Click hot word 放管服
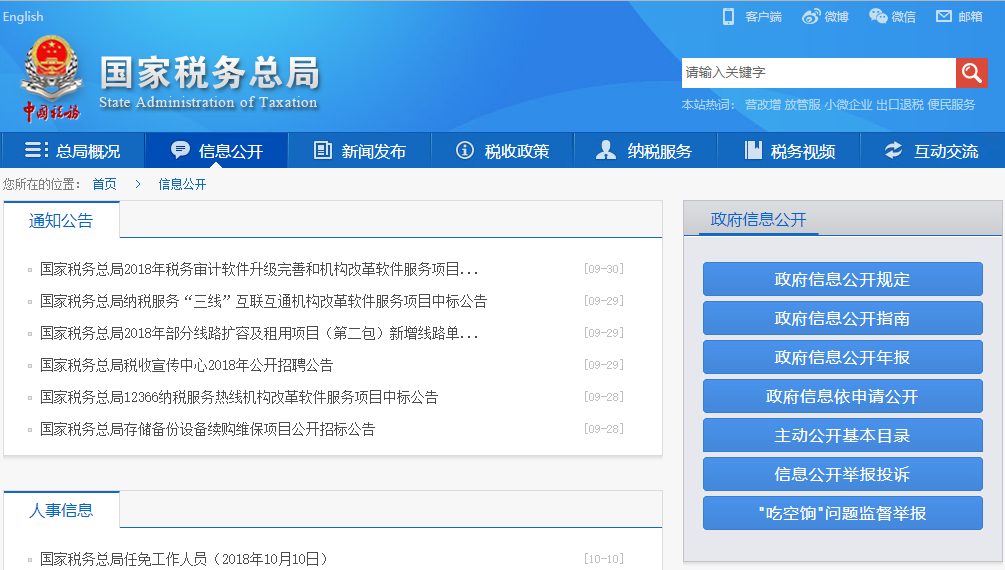The image size is (1005, 570). click(802, 105)
